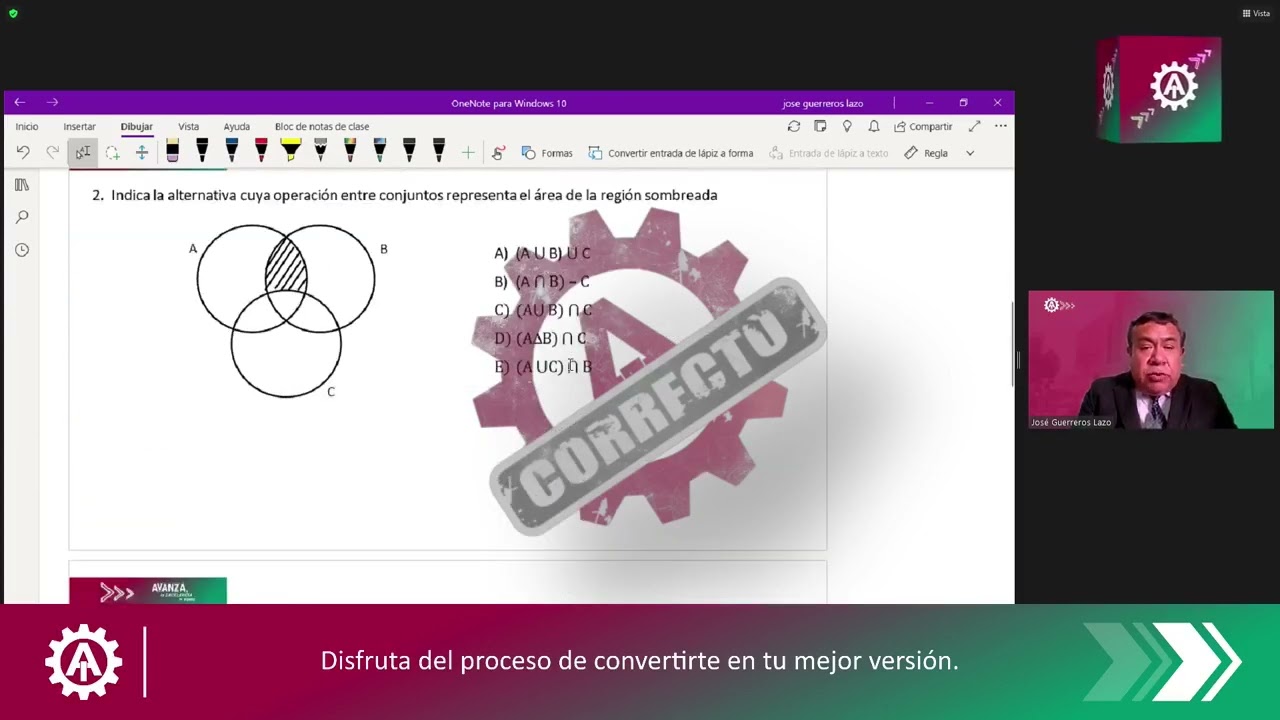Go back with the OneNote back arrow

click(x=20, y=102)
